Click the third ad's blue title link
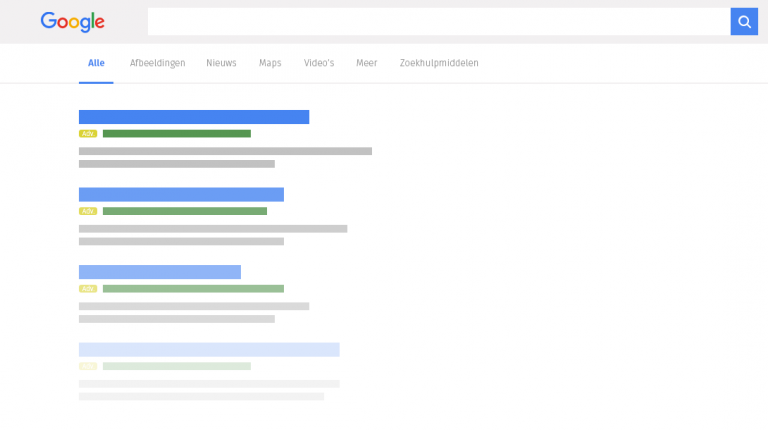Viewport: 768px width, 430px height. click(x=160, y=272)
